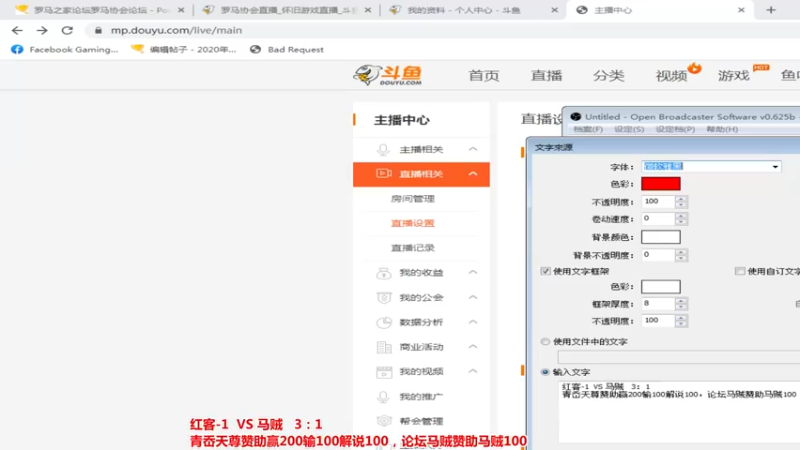Click the shield icon beside 我的公会
This screenshot has width=800, height=450.
pos(384,297)
